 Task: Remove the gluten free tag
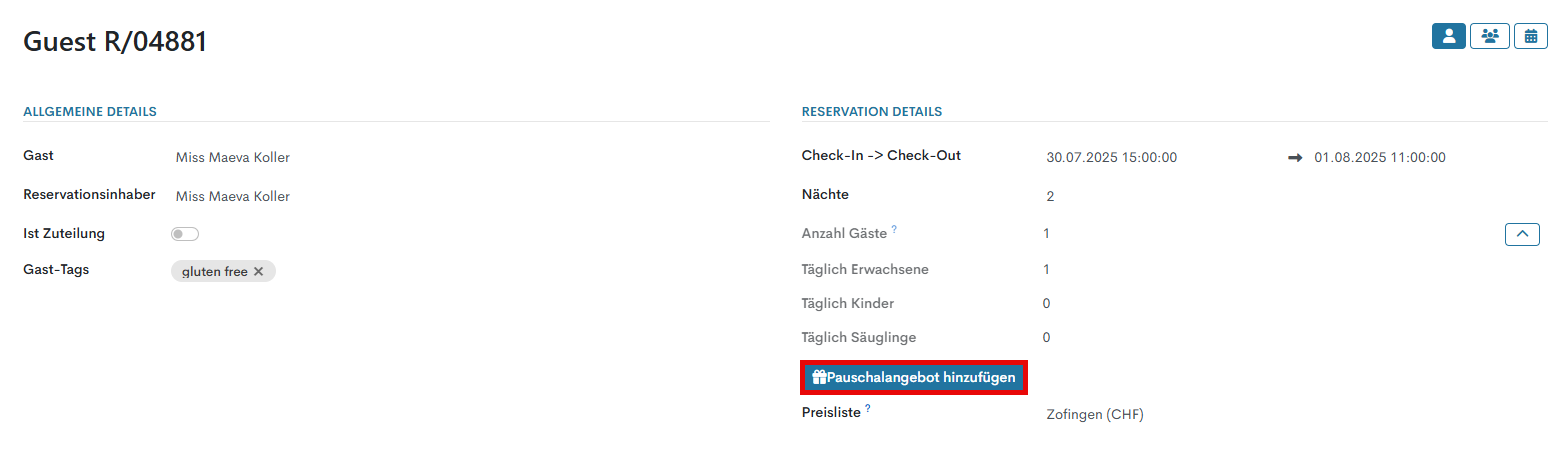point(258,272)
